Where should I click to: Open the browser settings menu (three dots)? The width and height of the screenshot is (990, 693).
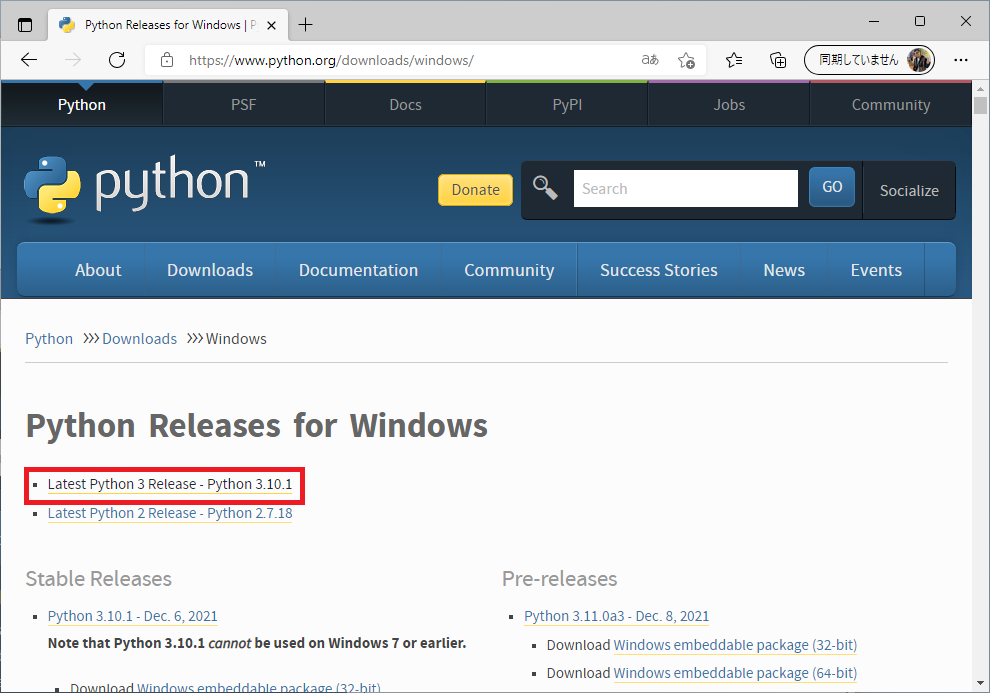pyautogui.click(x=961, y=60)
